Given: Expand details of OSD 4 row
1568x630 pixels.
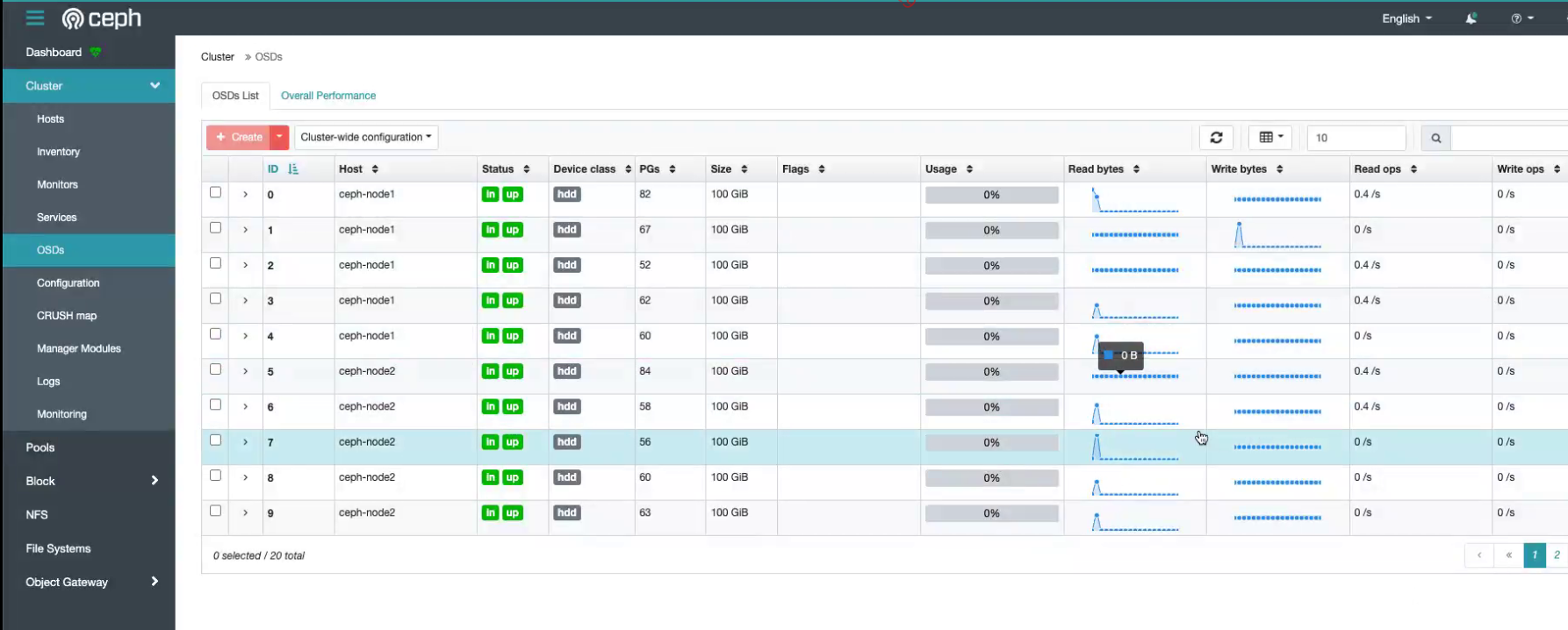Looking at the screenshot, I should pyautogui.click(x=245, y=336).
